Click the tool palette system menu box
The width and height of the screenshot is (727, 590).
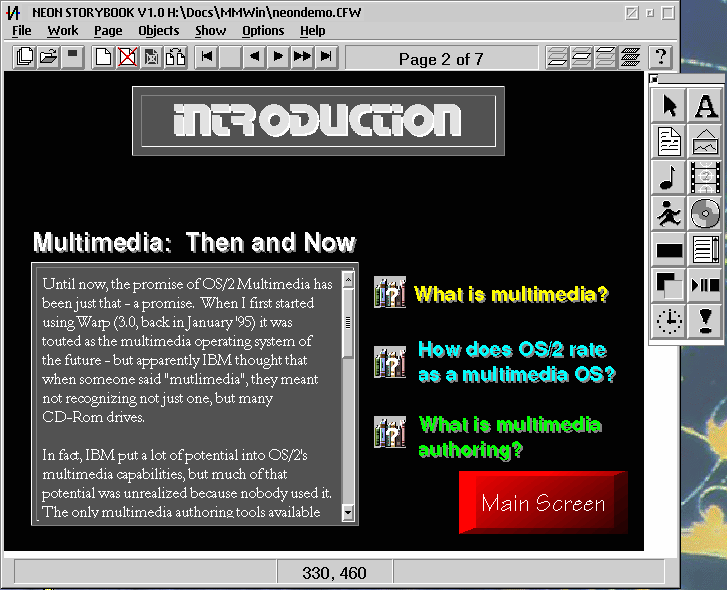[654, 79]
